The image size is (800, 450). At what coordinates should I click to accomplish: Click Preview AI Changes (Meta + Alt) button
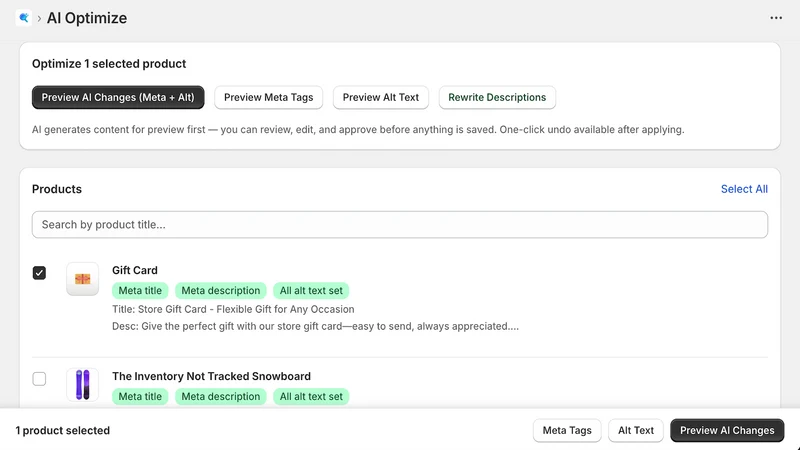tap(118, 97)
